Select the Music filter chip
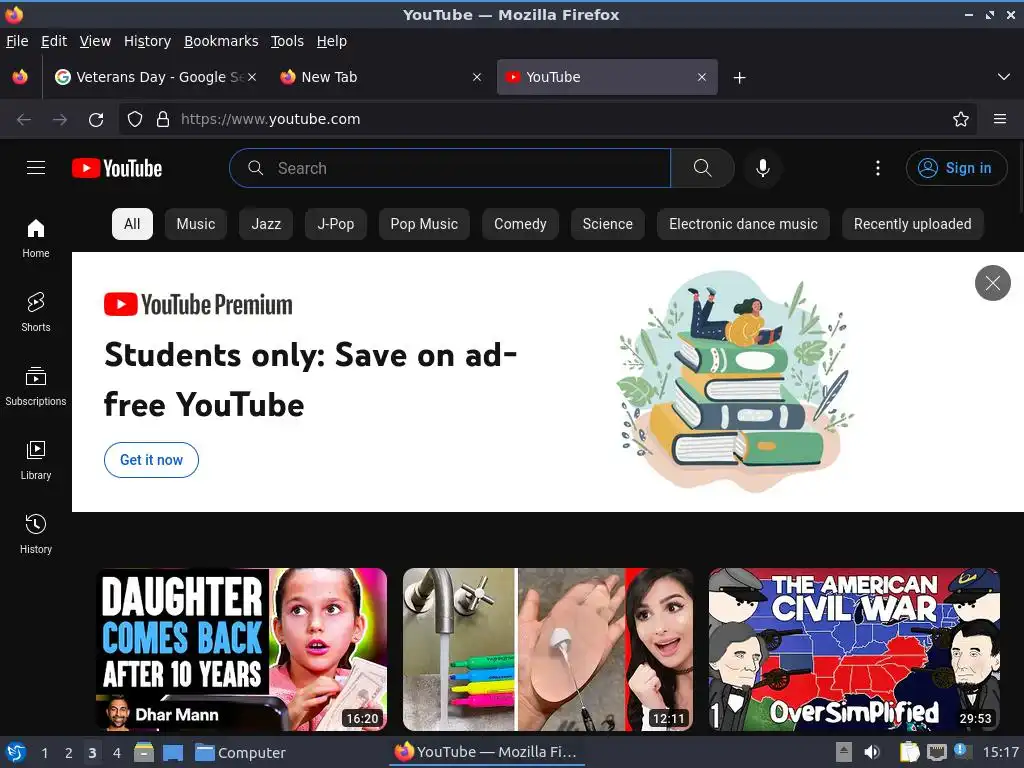The width and height of the screenshot is (1024, 768). click(x=196, y=224)
